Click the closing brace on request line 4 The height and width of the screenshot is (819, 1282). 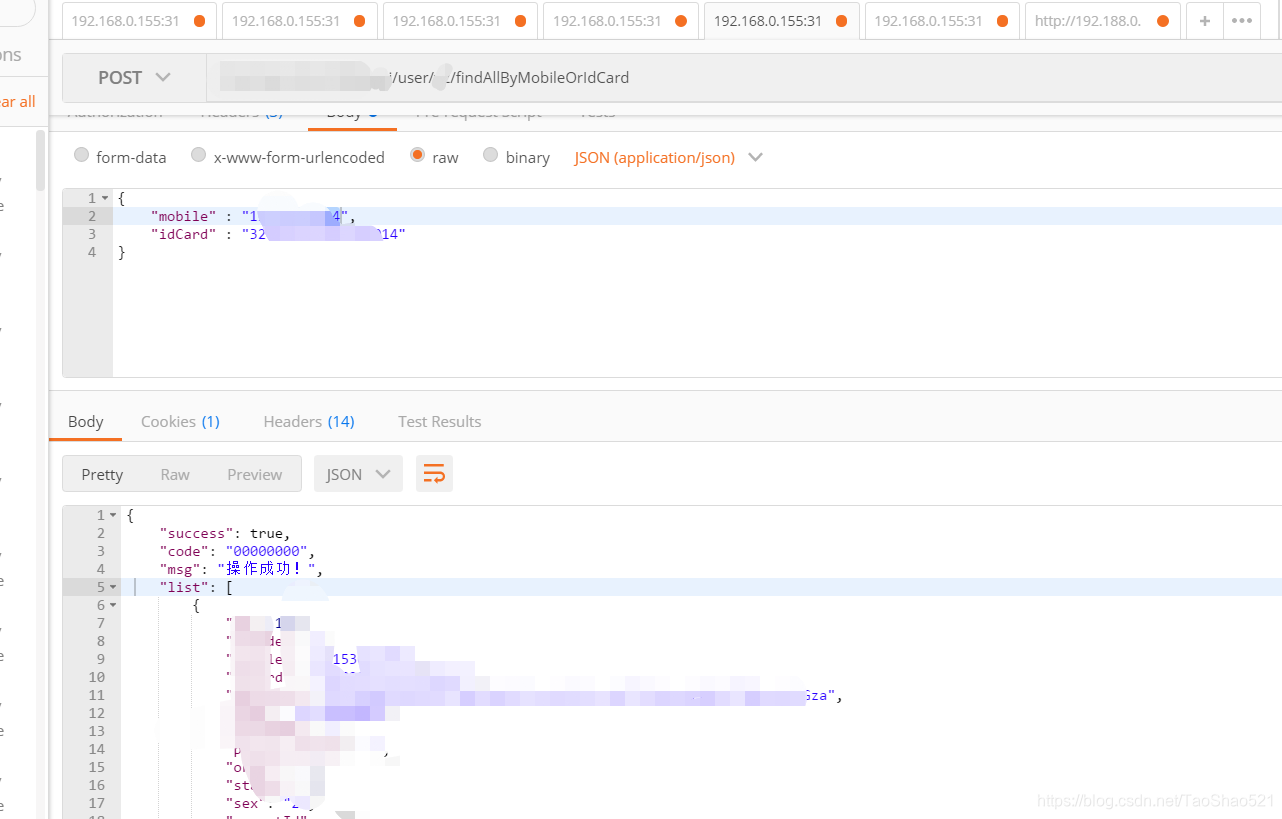point(122,252)
